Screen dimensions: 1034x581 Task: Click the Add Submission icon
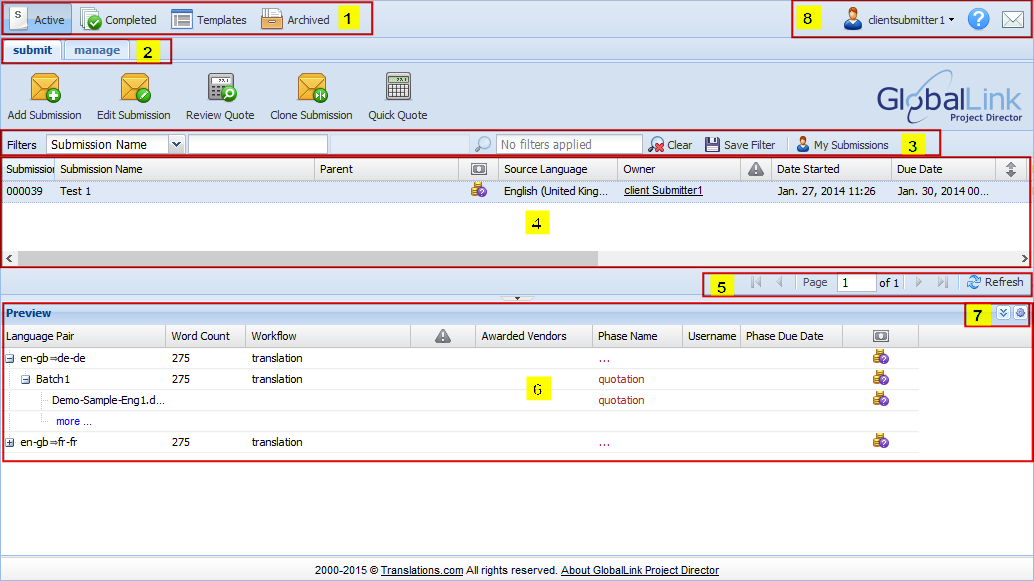[x=45, y=89]
